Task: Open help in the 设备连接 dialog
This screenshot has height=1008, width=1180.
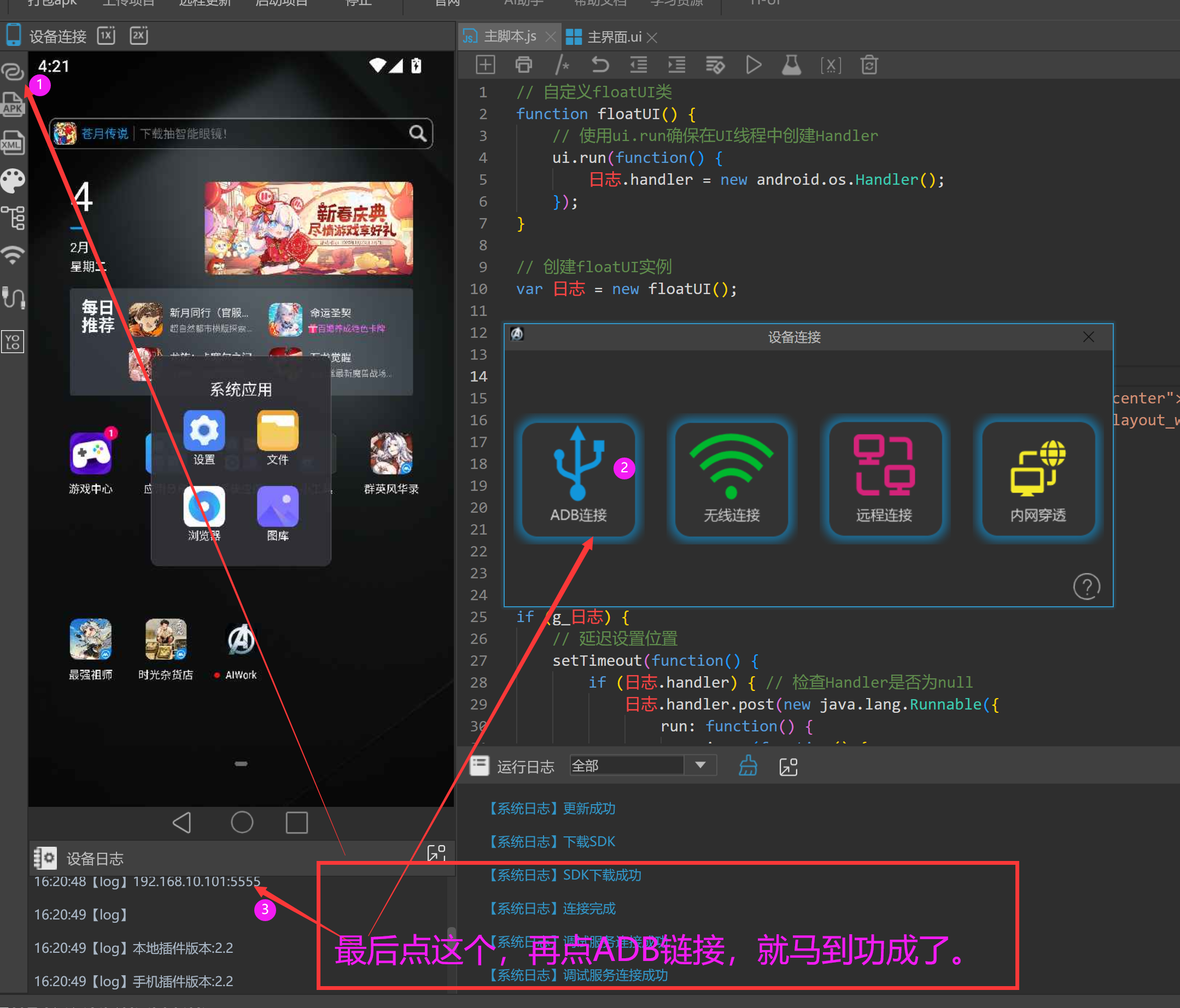Action: (1086, 586)
